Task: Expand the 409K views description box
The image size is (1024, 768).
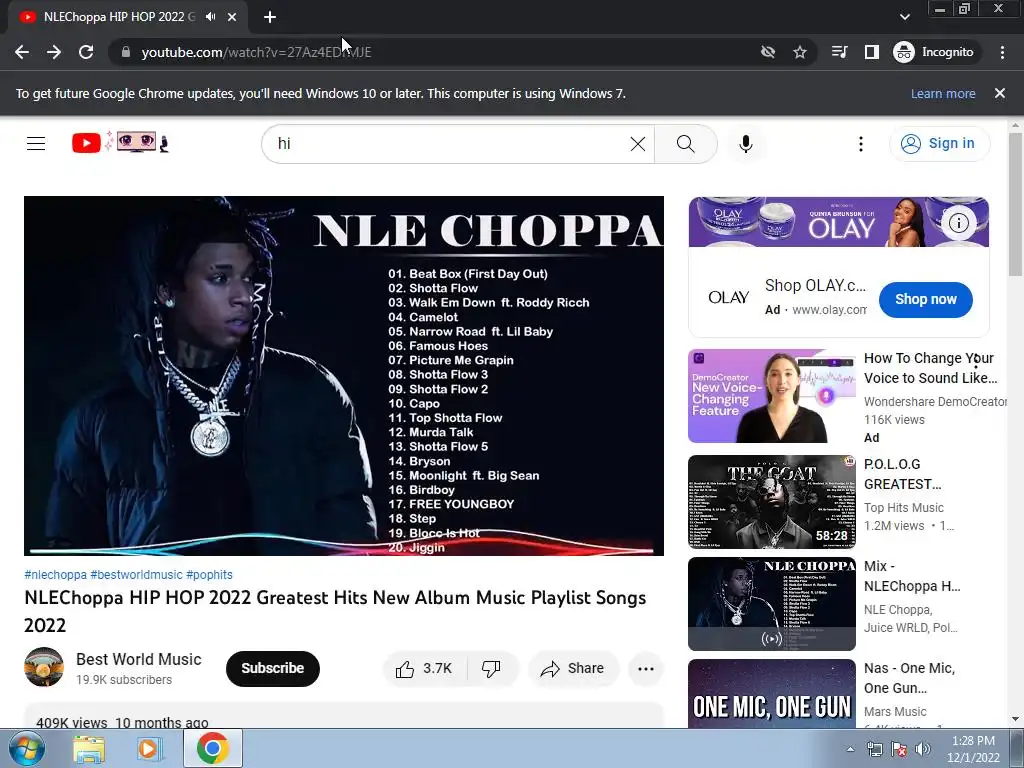Action: 344,716
